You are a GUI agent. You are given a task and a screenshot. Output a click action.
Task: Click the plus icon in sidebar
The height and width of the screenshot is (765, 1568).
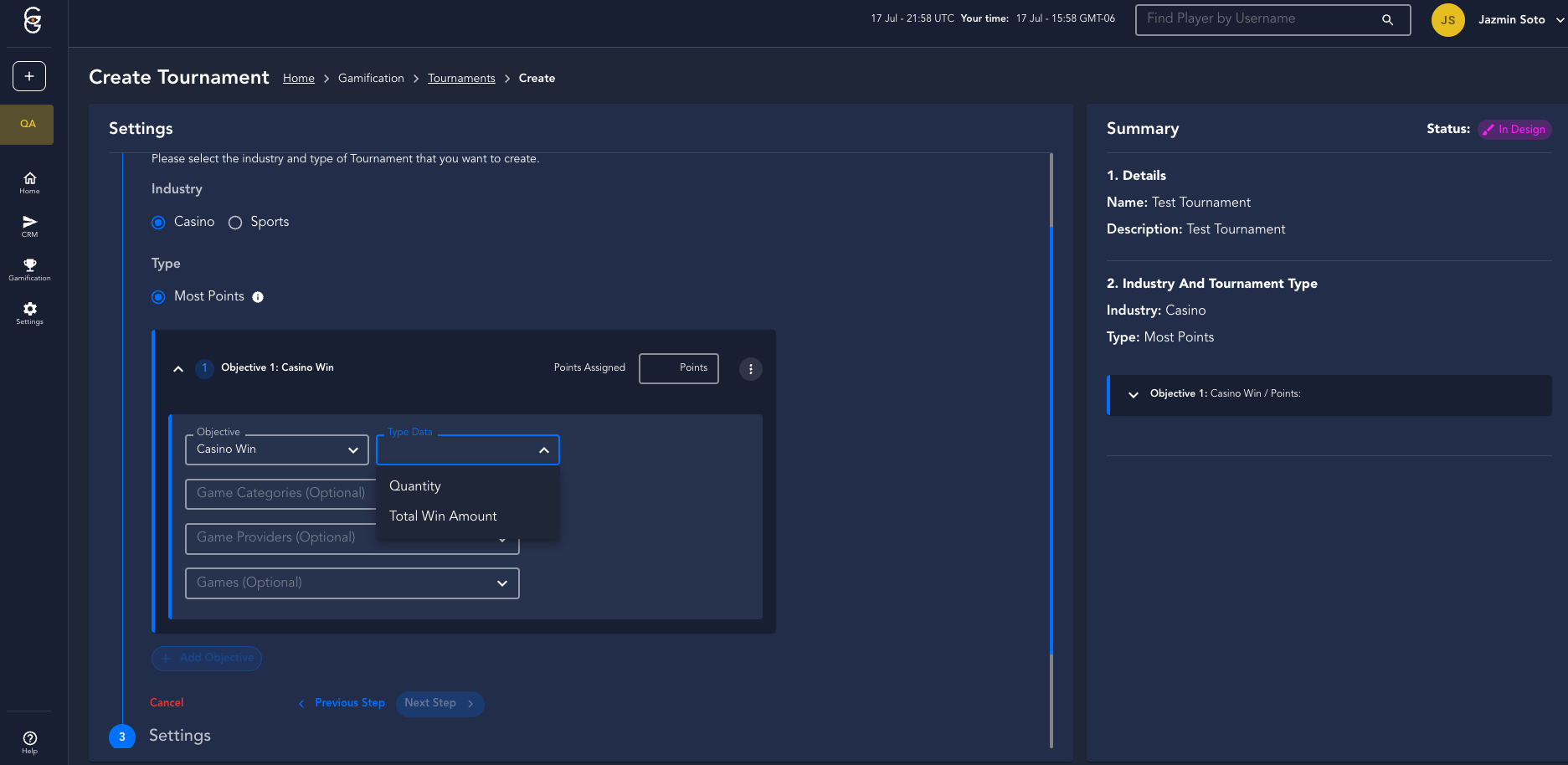coord(29,76)
